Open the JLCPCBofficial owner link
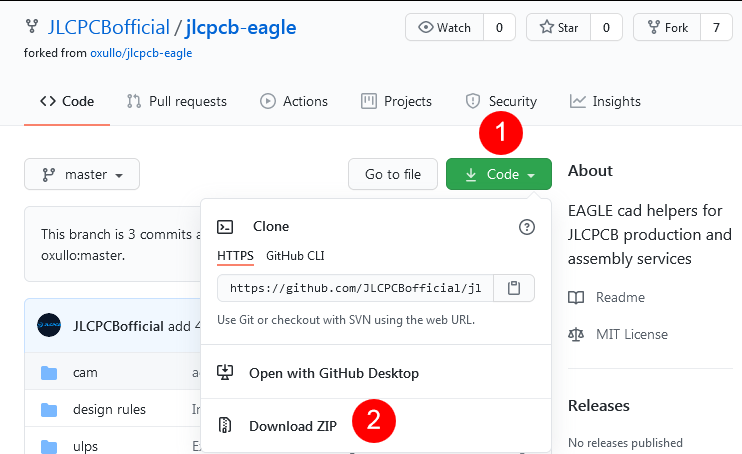The width and height of the screenshot is (742, 454). [108, 27]
